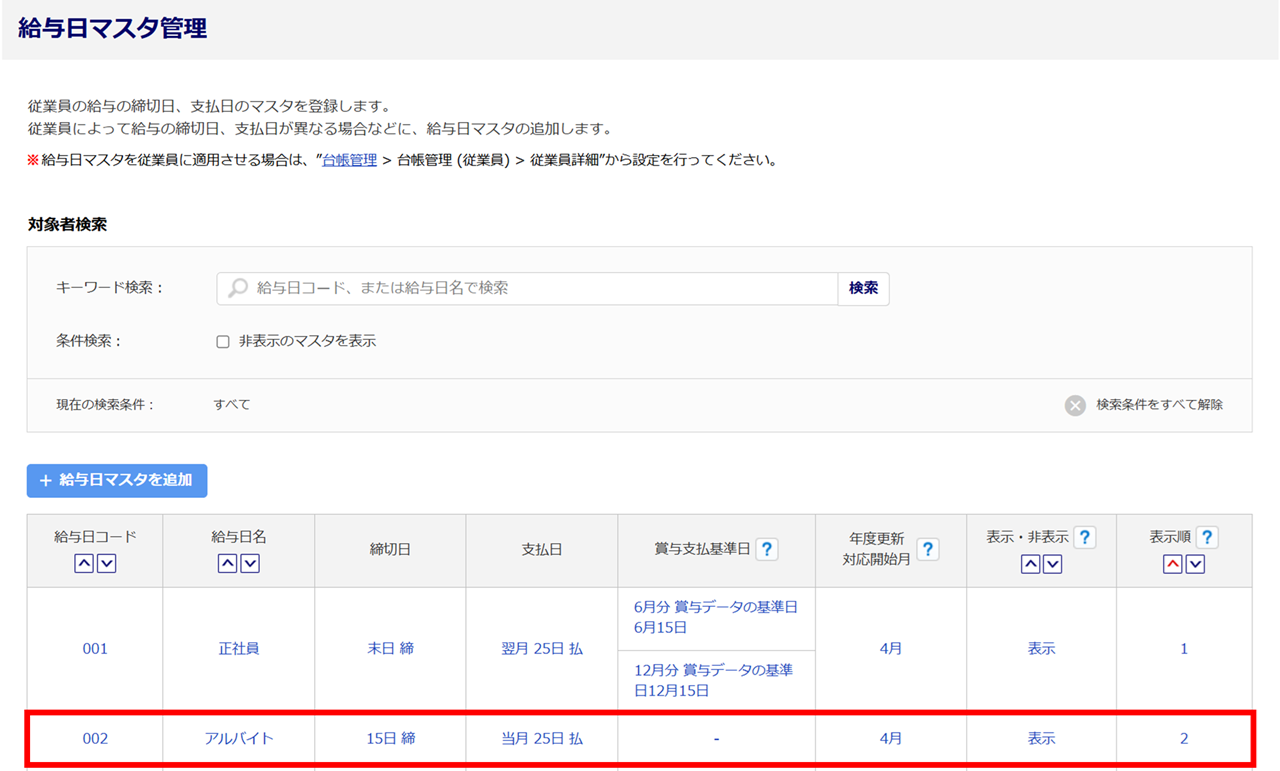Sort 表示・非表示 column descending
Image resolution: width=1280 pixels, height=771 pixels.
(x=1052, y=564)
